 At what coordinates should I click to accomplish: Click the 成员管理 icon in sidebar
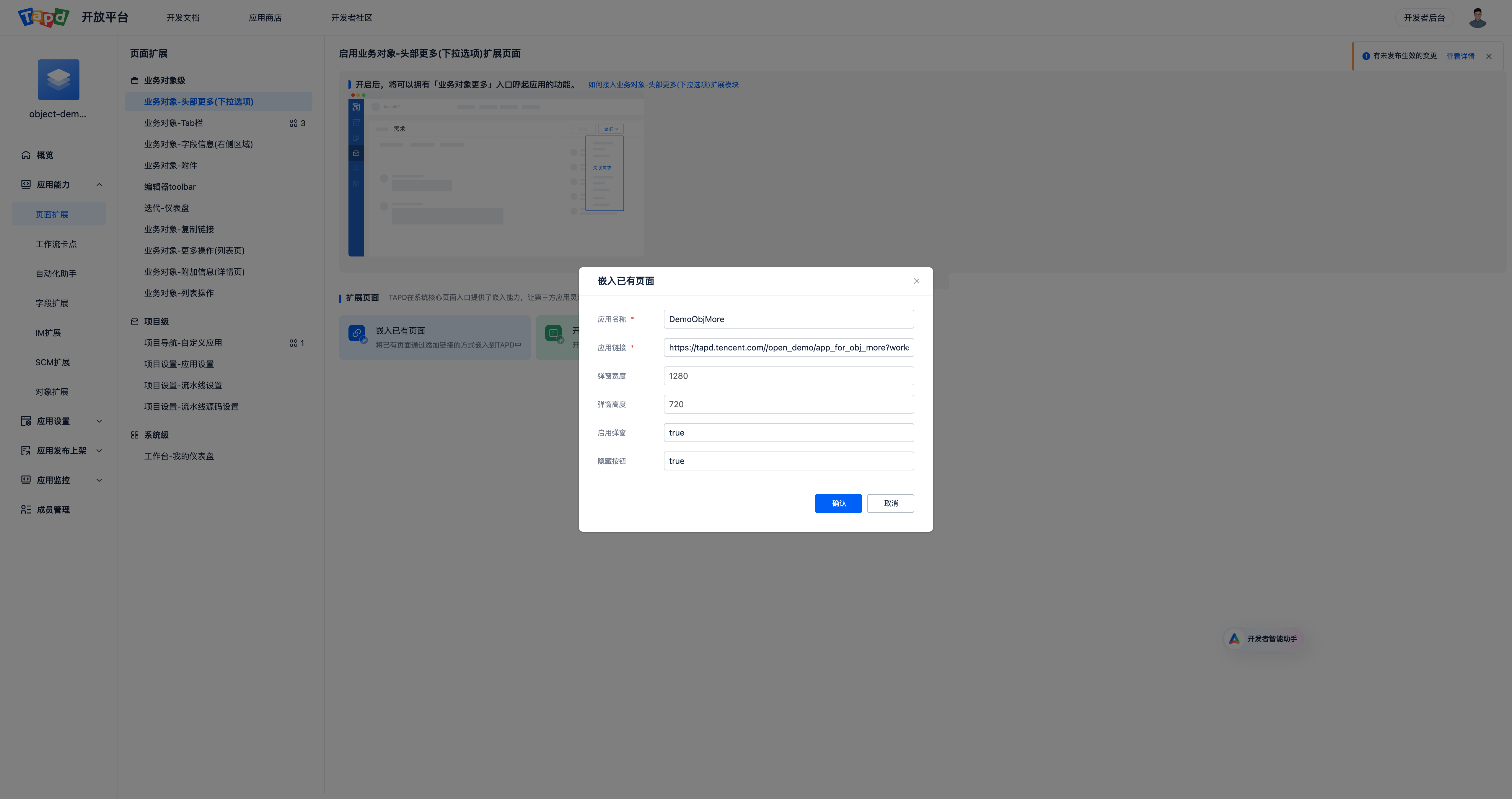pos(26,509)
